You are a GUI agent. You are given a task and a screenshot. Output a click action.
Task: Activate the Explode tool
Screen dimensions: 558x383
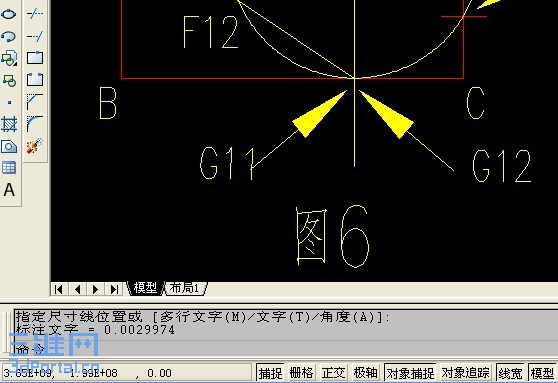pos(35,146)
